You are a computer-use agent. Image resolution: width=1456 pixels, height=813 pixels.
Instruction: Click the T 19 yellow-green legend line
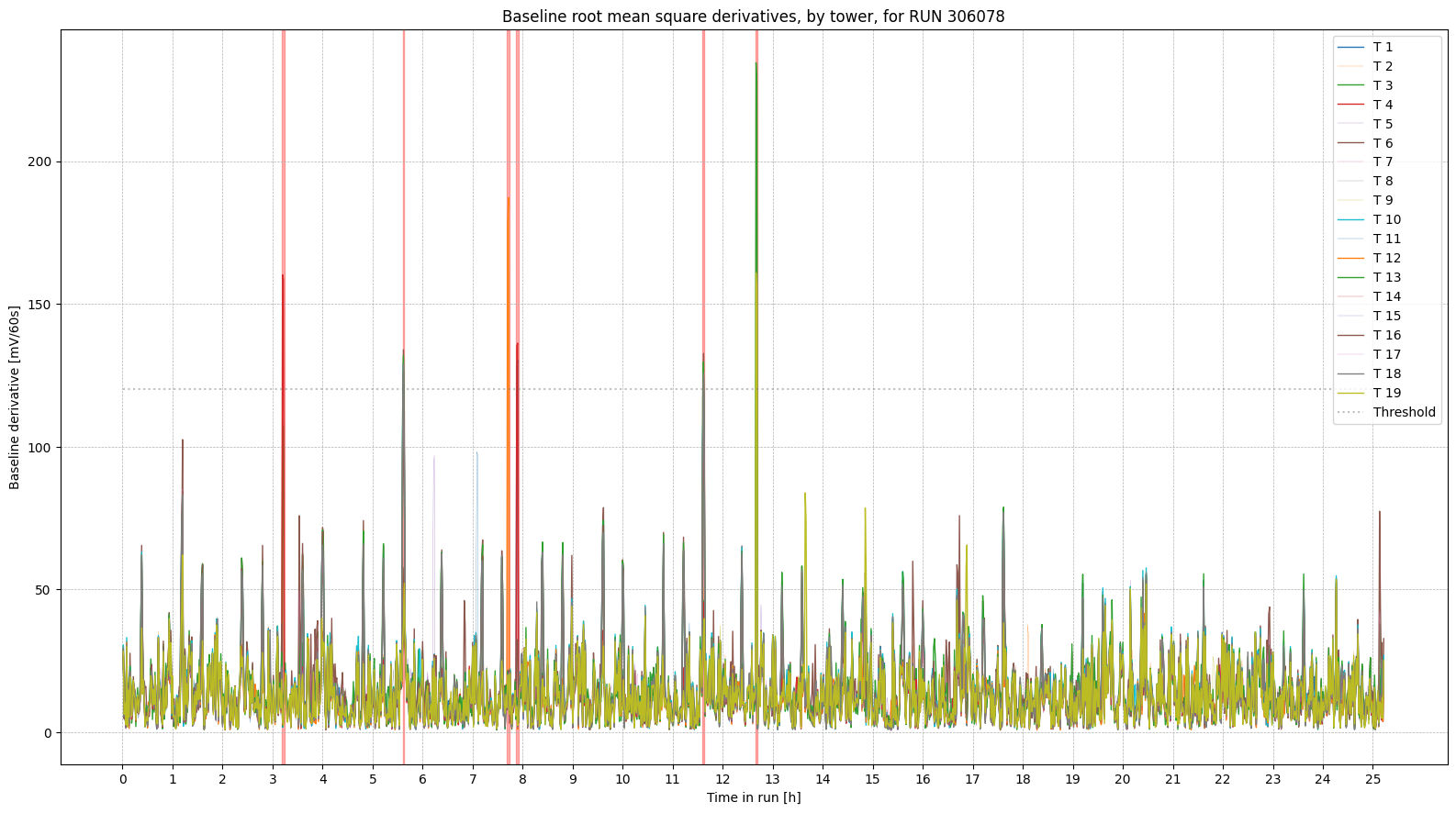1351,393
